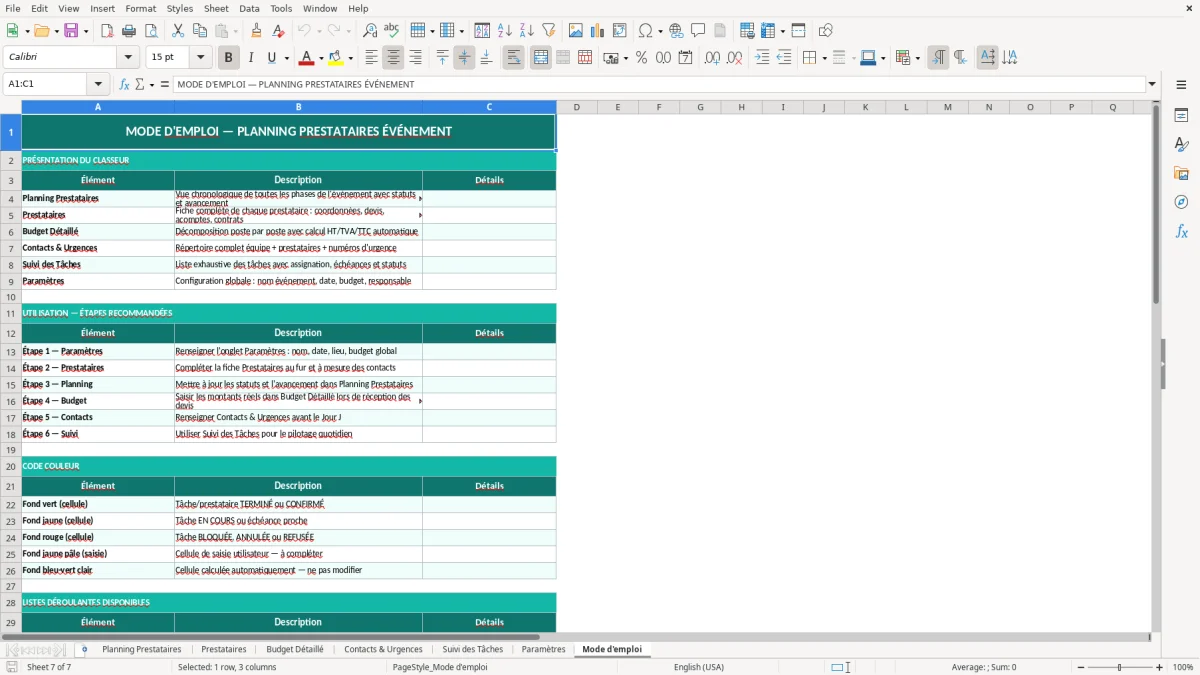Export the document as PDF
Viewport: 1200px width, 675px height.
(107, 31)
